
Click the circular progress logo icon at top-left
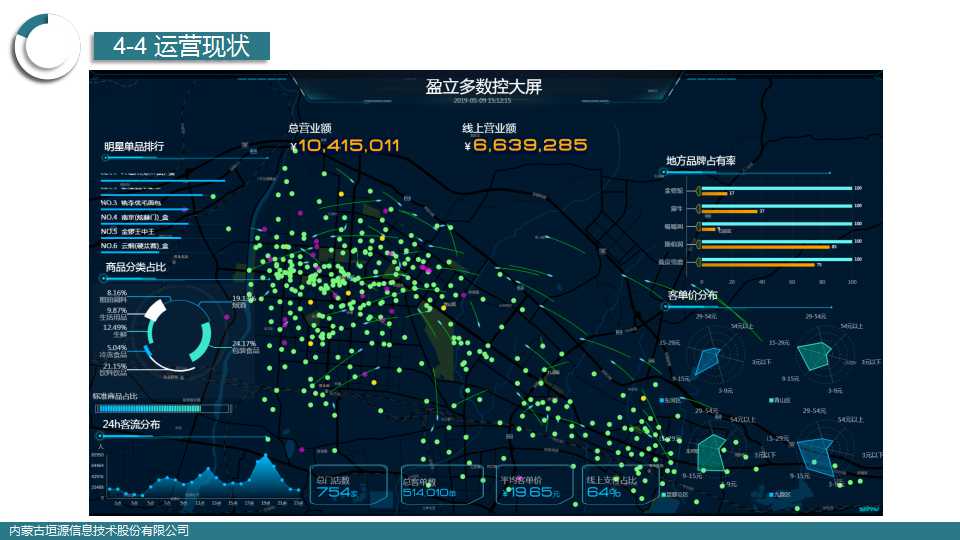[45, 47]
